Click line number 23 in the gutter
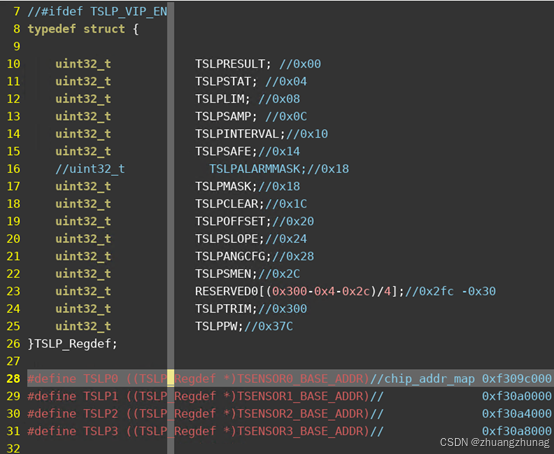This screenshot has height=454, width=554. tap(13, 291)
